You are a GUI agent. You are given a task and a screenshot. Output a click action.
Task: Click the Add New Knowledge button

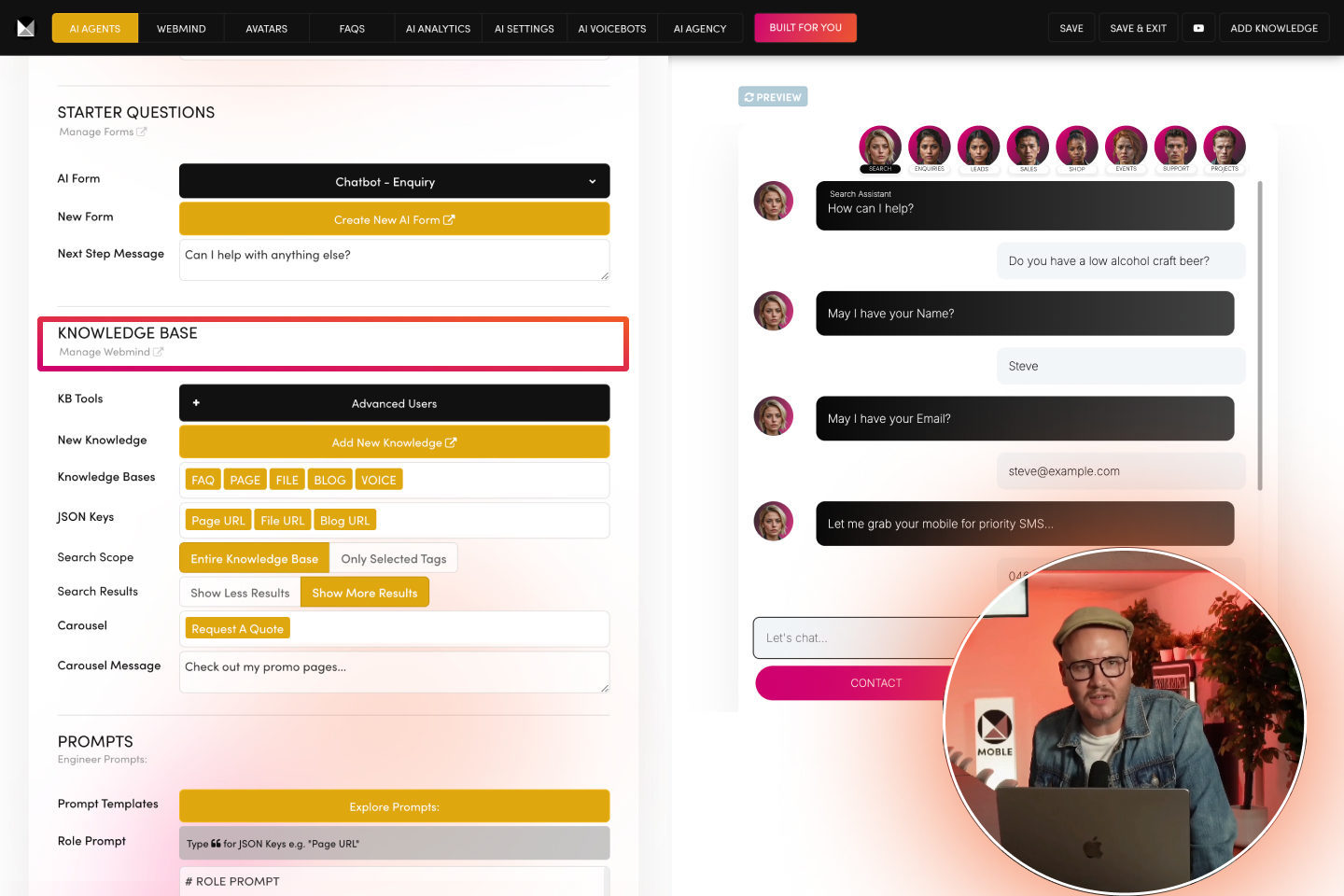coord(394,442)
